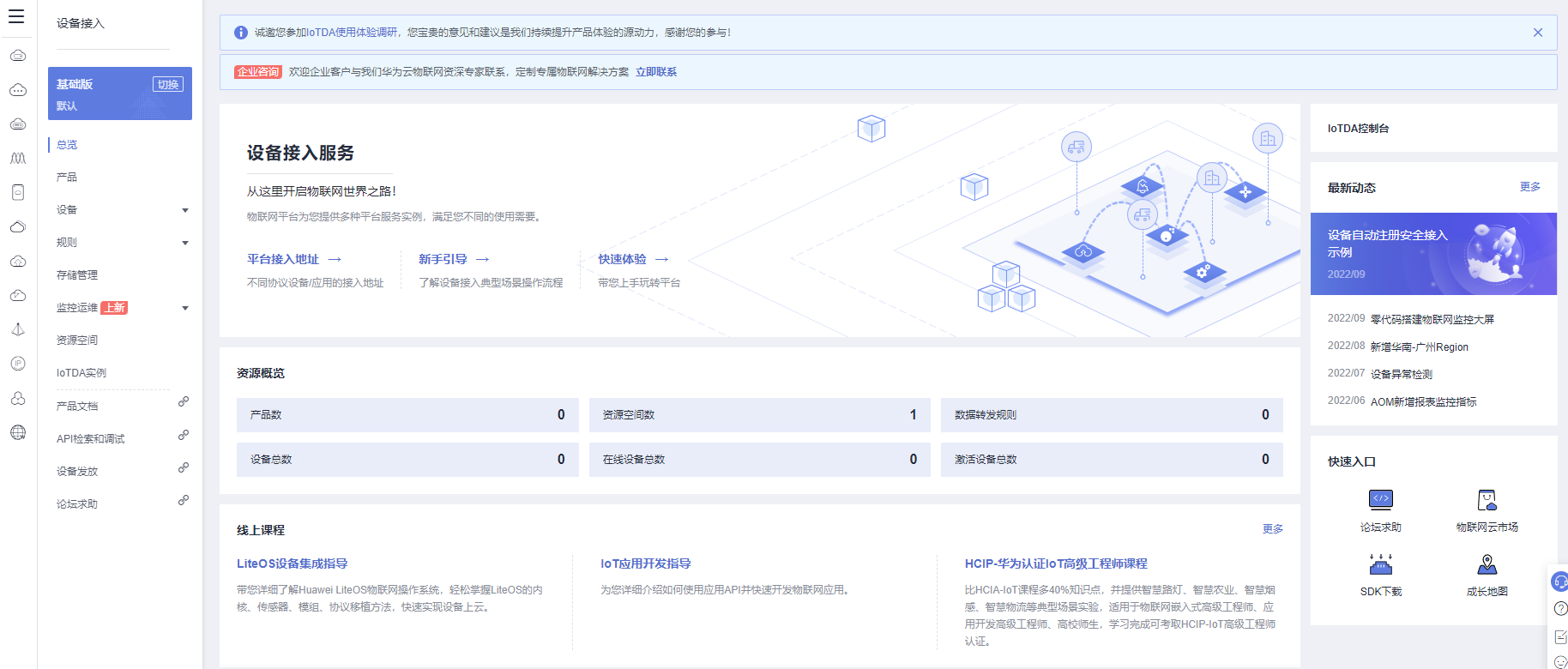Open 存储管理 in the sidebar
The width and height of the screenshot is (1568, 669).
pyautogui.click(x=77, y=275)
